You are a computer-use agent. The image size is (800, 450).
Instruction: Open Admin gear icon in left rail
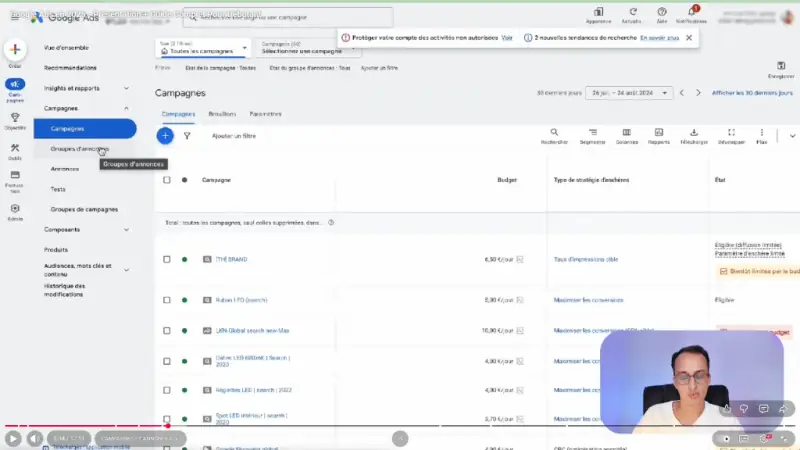coord(15,209)
